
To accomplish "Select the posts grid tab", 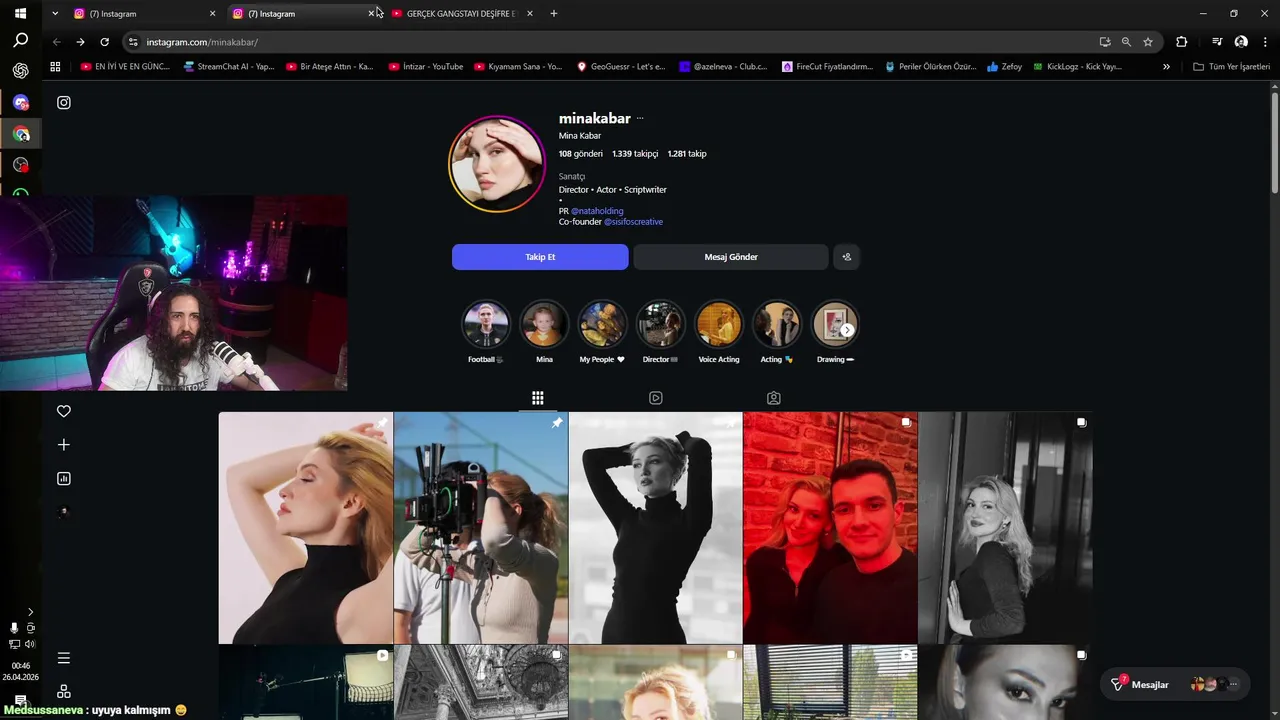I will point(538,398).
